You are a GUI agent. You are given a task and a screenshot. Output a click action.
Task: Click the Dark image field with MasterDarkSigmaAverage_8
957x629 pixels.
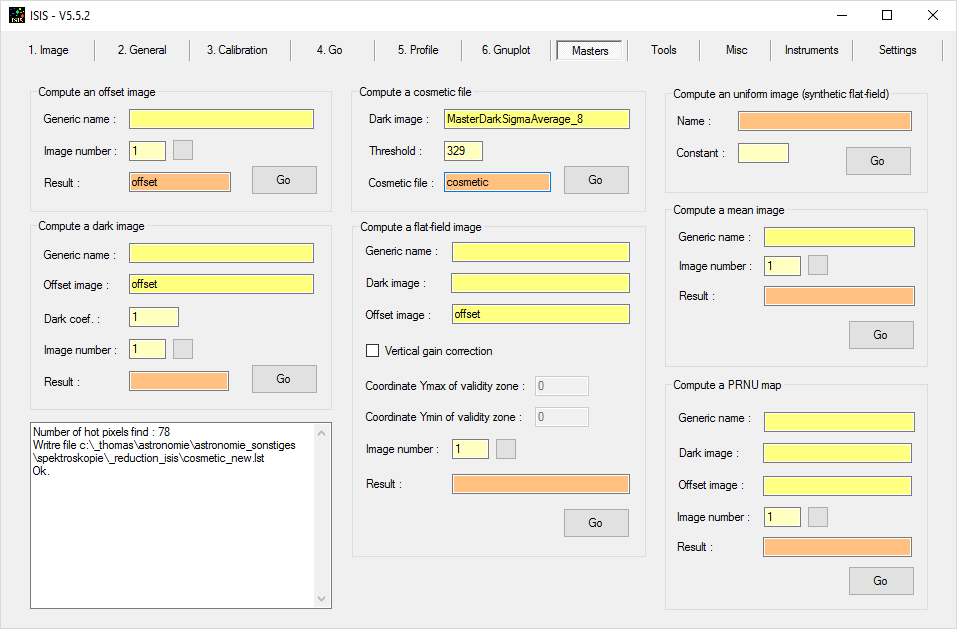[537, 119]
